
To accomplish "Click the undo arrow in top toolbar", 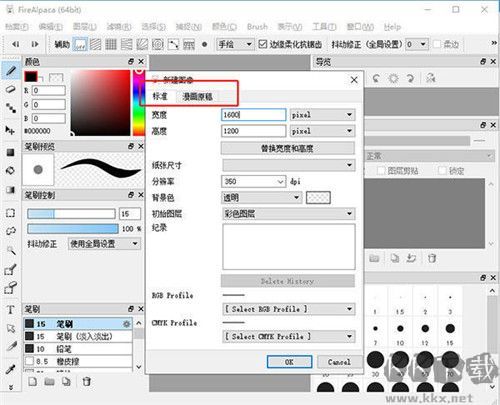I will point(16,44).
